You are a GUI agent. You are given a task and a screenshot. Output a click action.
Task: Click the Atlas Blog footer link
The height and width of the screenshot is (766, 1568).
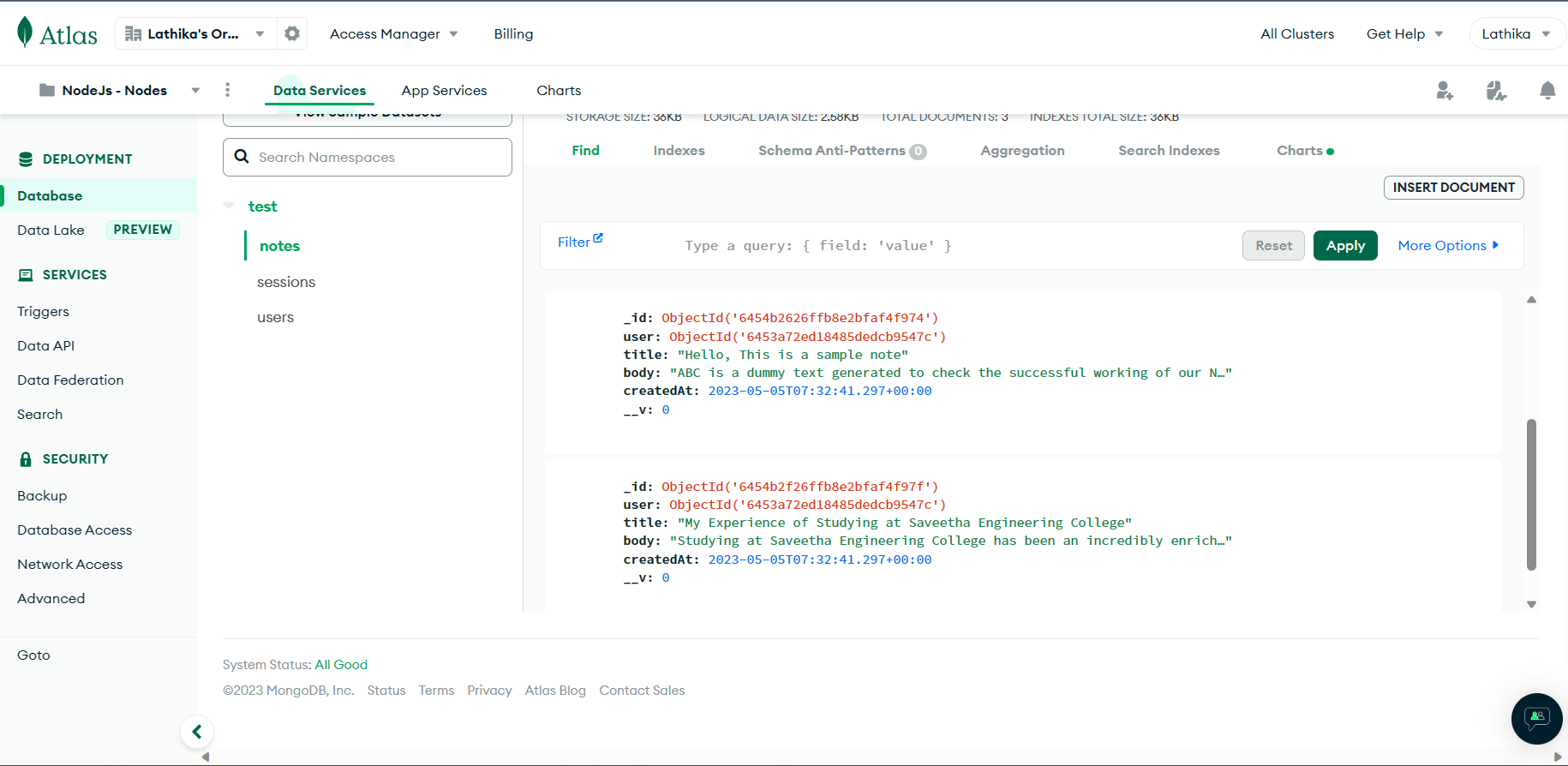click(x=555, y=691)
